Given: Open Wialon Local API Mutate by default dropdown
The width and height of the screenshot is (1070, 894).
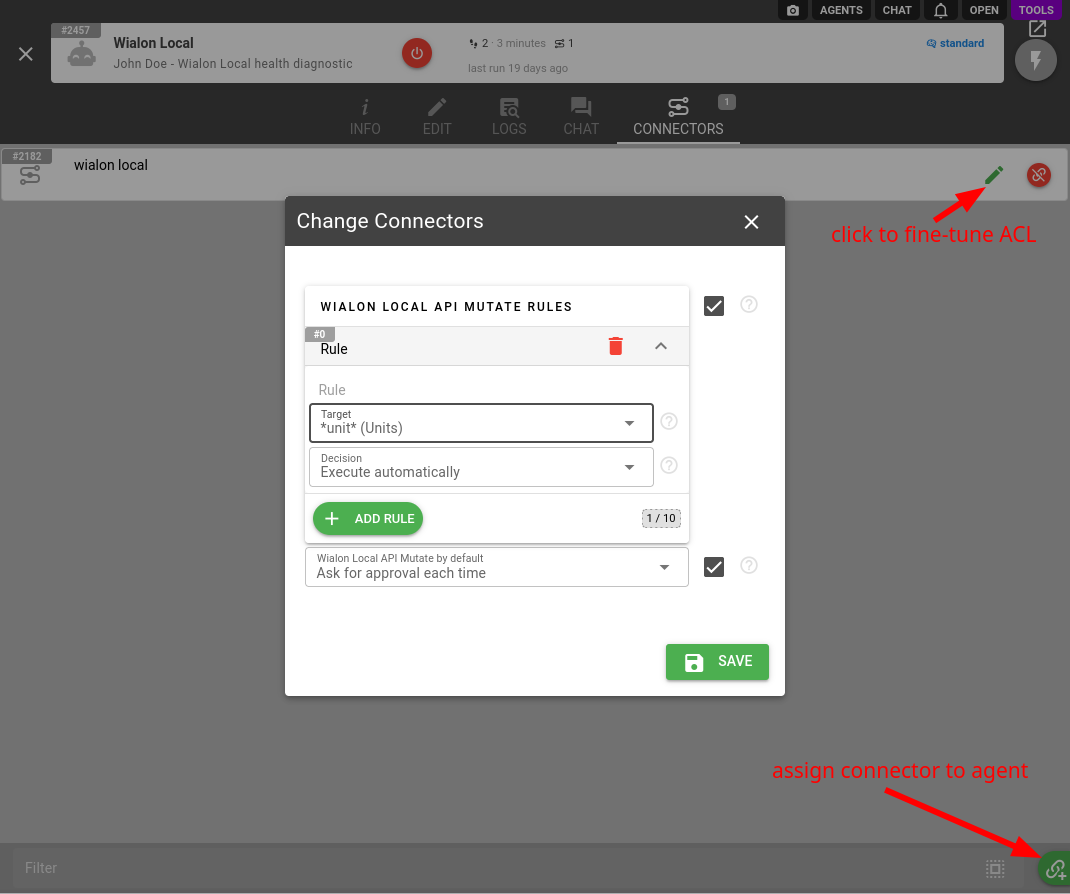Looking at the screenshot, I should coord(497,567).
